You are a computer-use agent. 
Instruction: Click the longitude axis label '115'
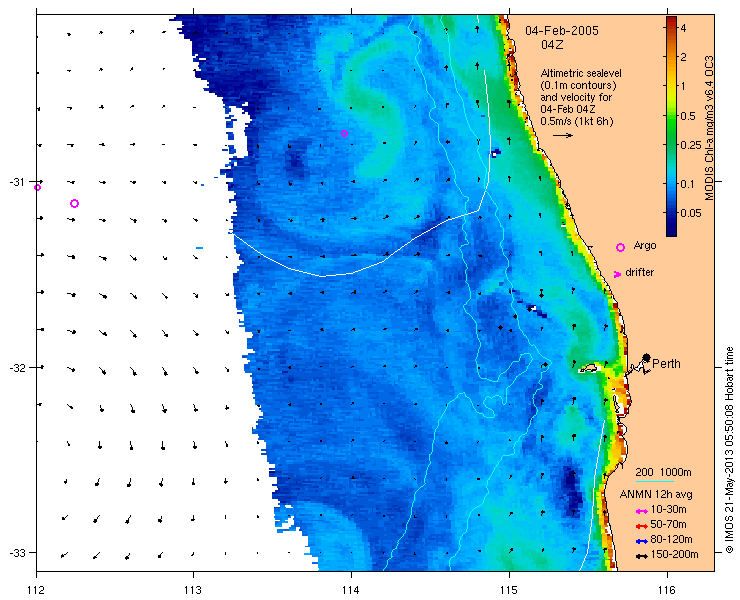[x=509, y=590]
